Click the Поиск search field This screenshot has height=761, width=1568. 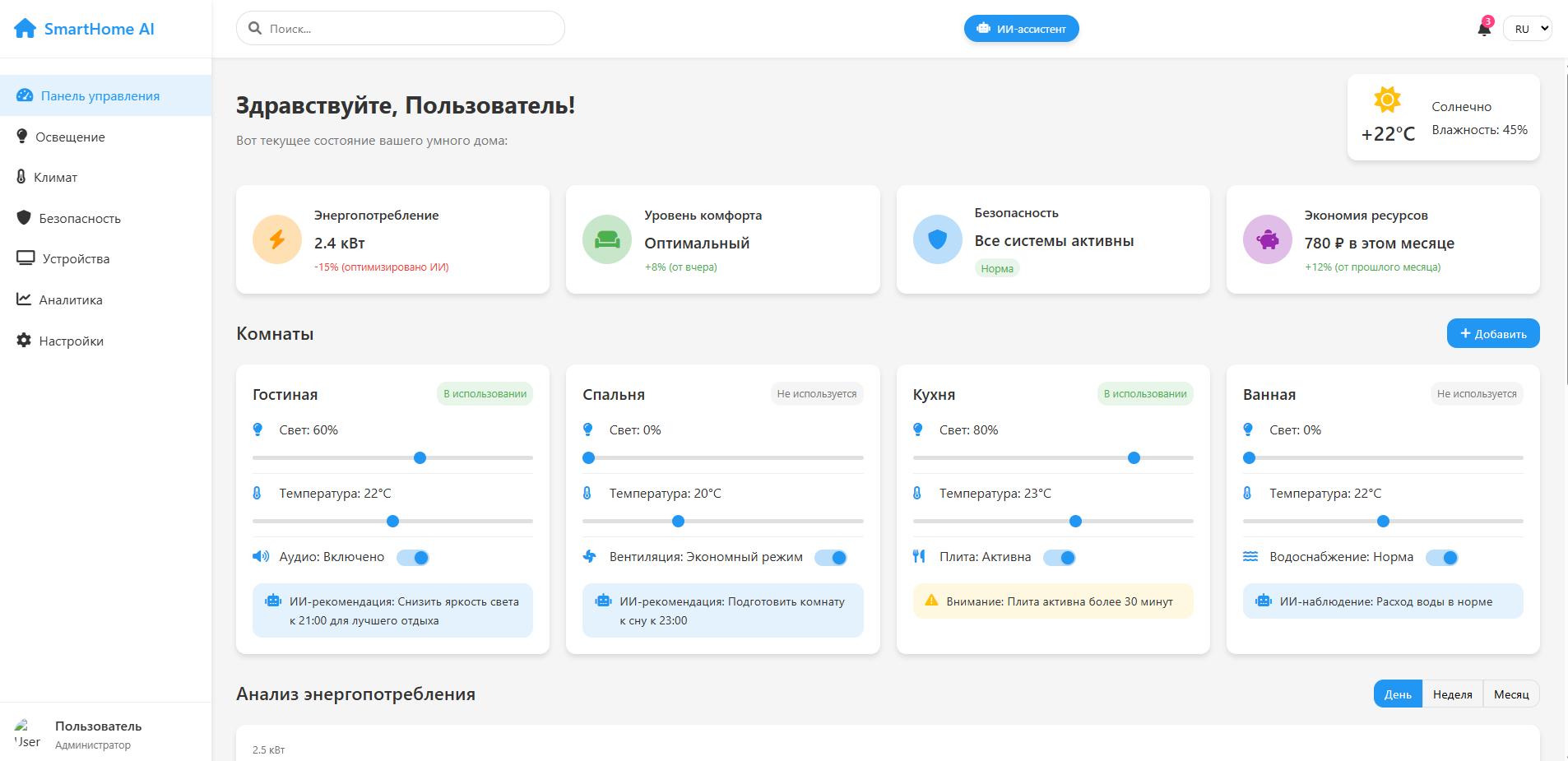[401, 28]
